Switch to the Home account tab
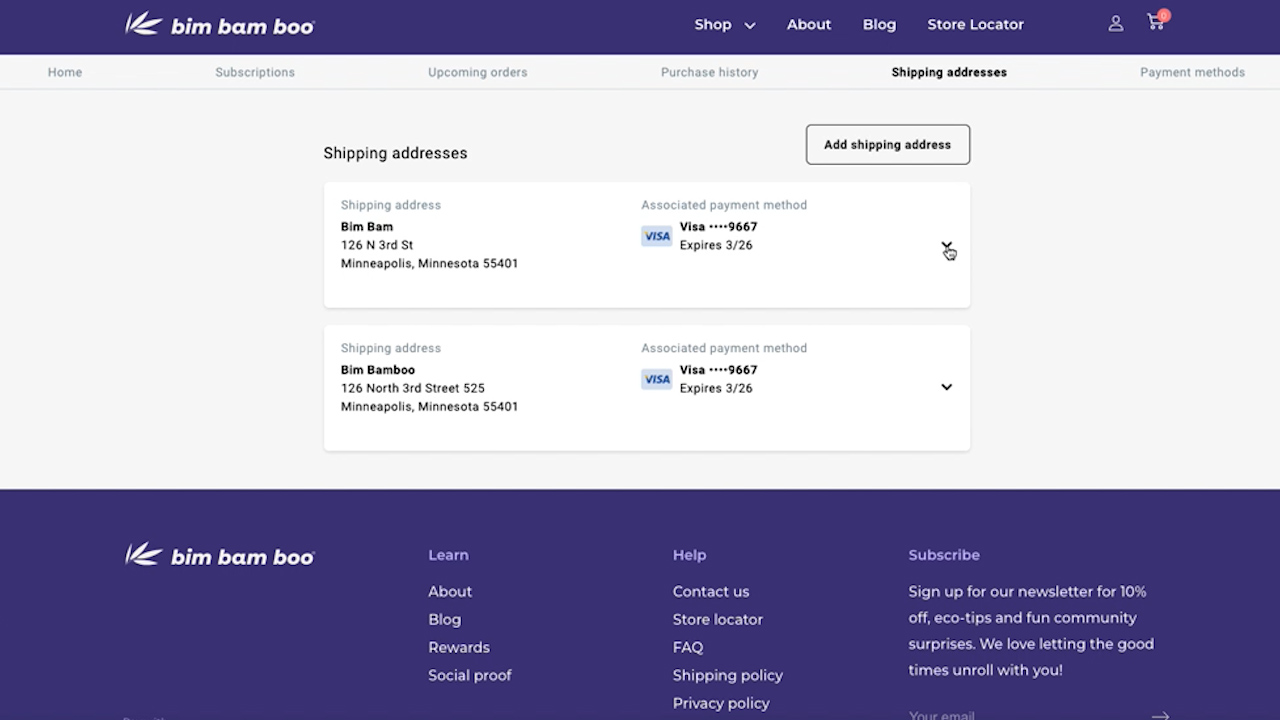 (65, 72)
